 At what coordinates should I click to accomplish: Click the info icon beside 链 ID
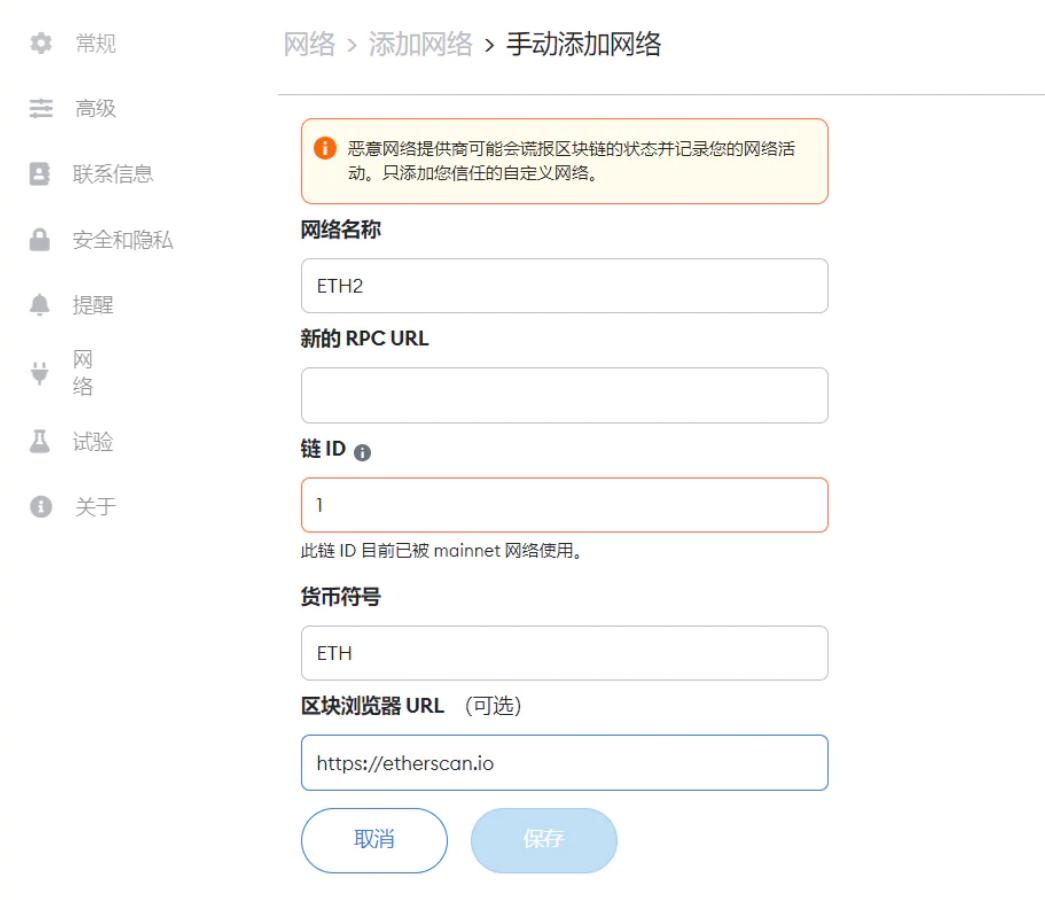[x=363, y=452]
